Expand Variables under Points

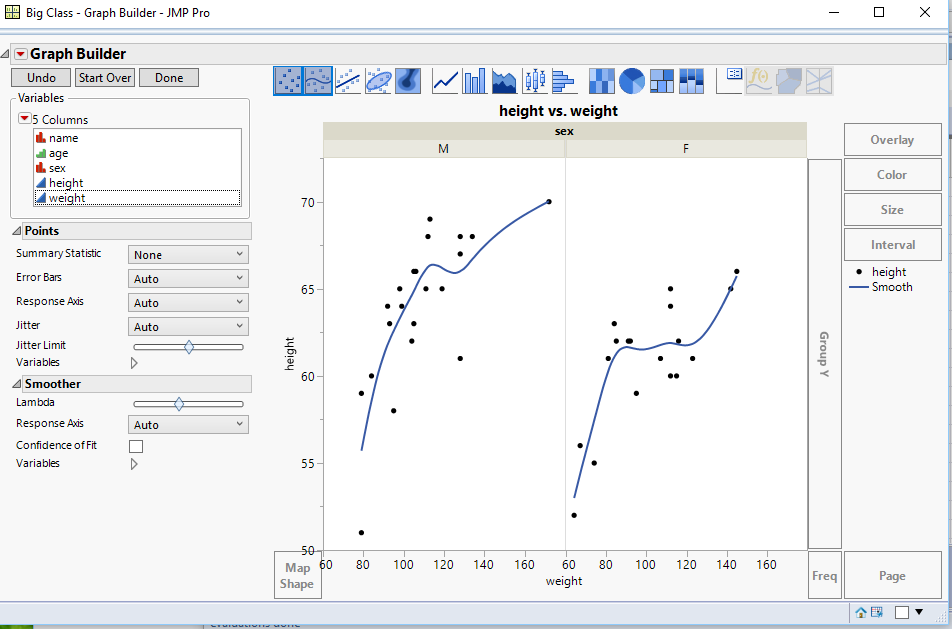[x=134, y=363]
